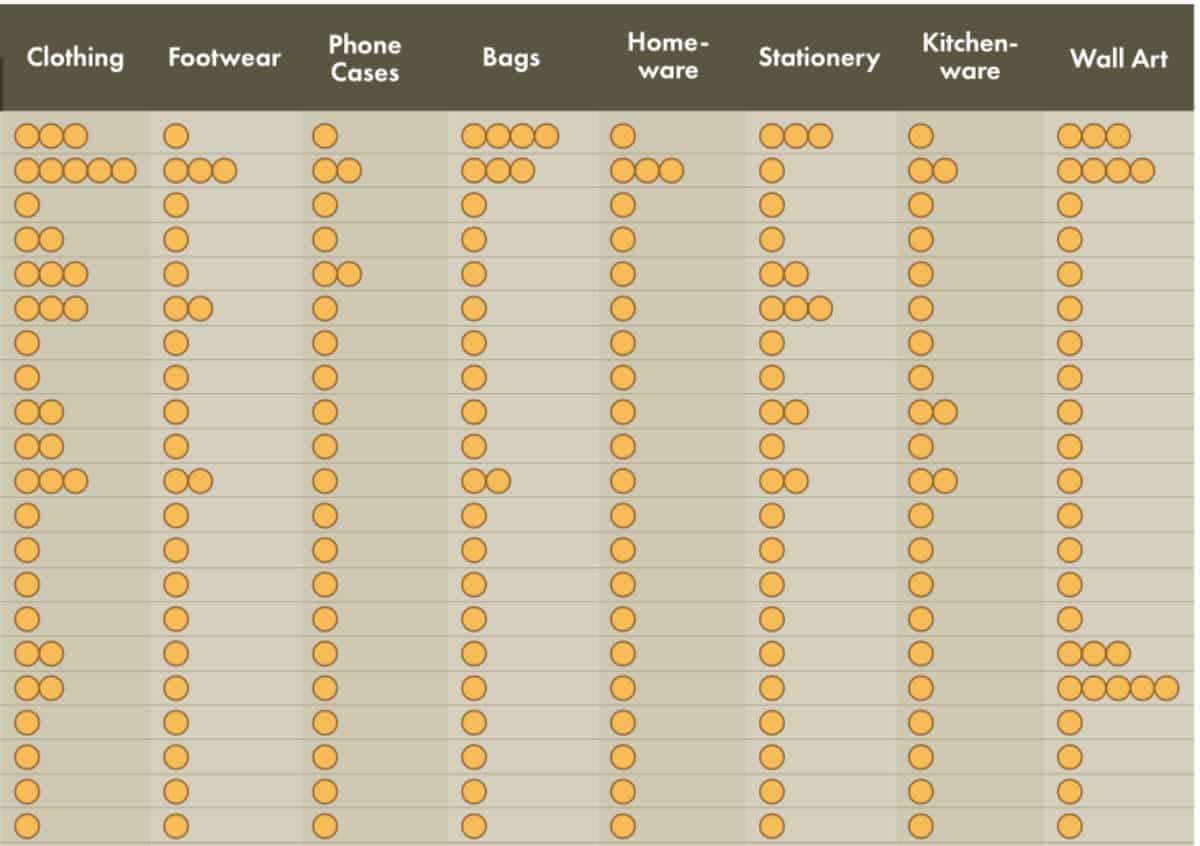
Task: Click the four-dot row in Bags column
Action: 510,136
